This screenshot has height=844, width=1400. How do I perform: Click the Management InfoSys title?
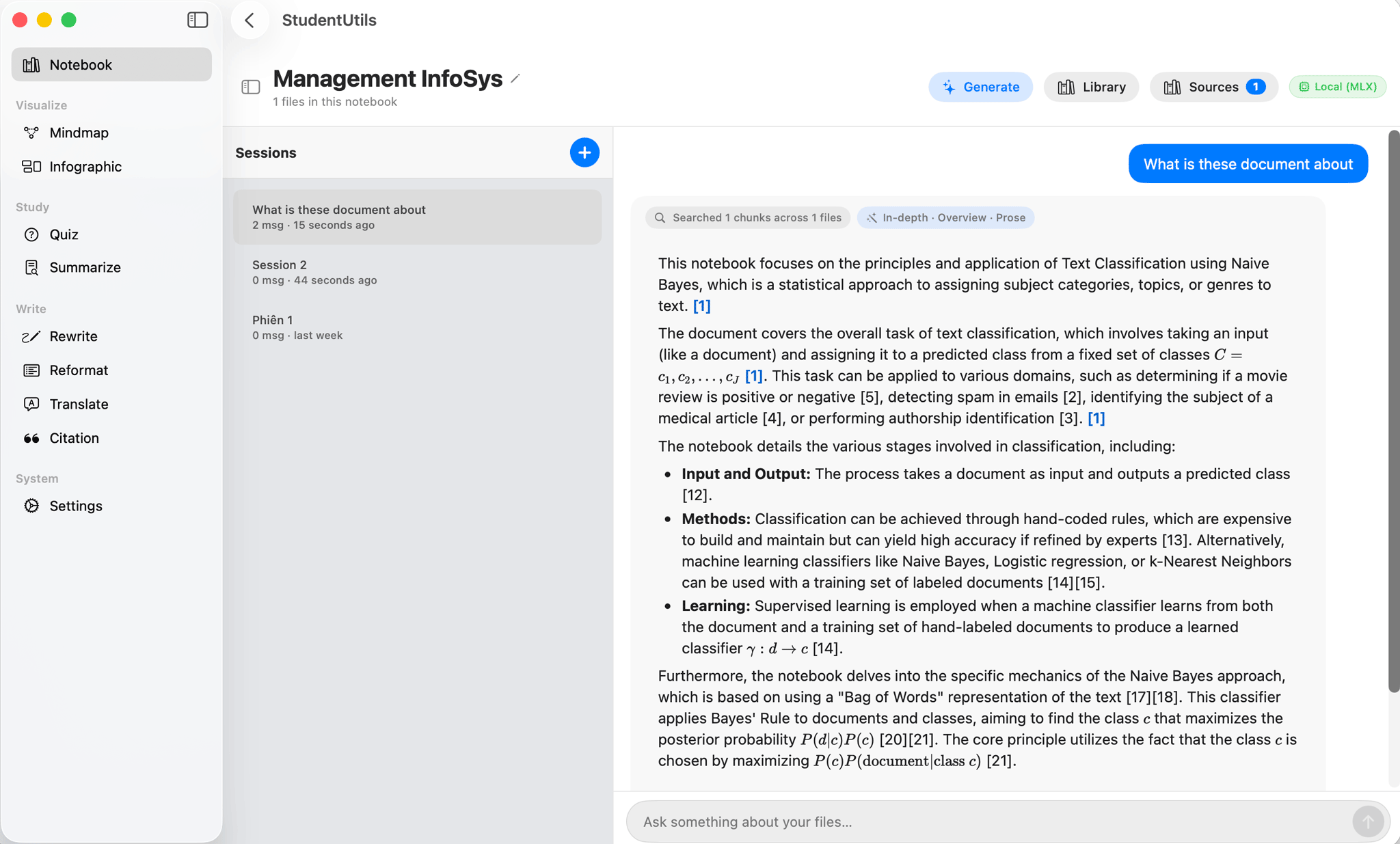click(x=388, y=79)
